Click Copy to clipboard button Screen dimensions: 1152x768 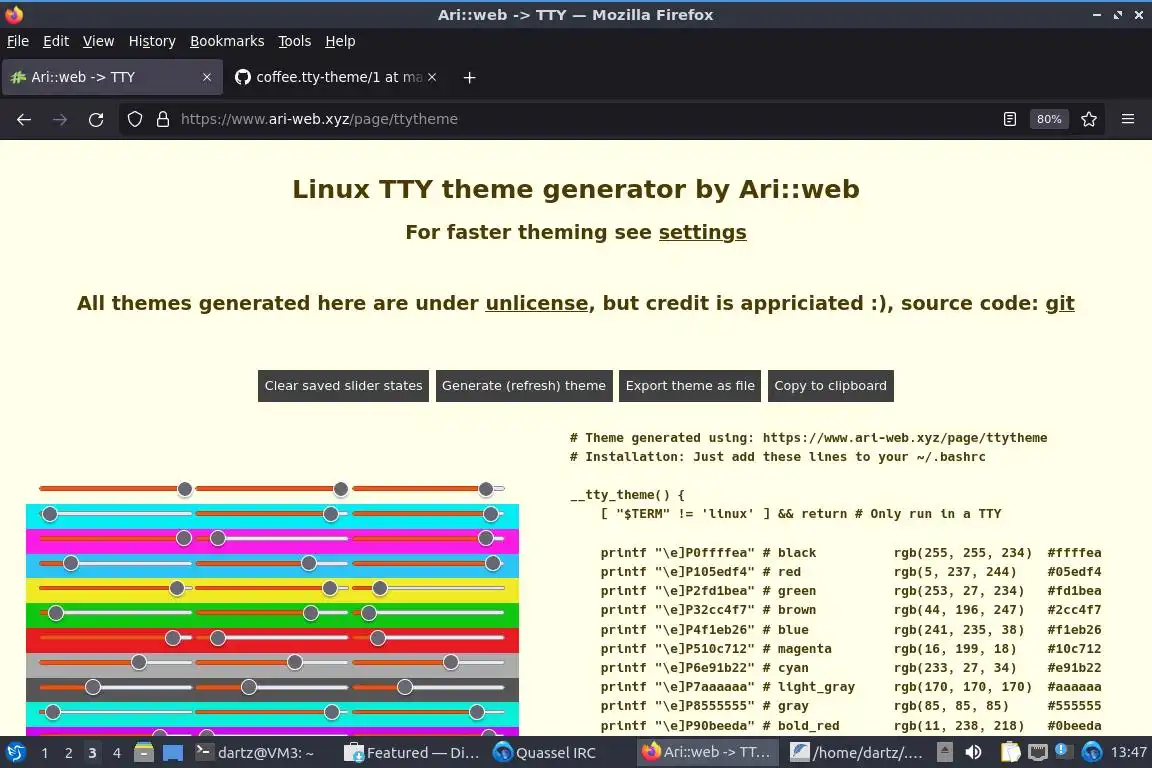830,386
